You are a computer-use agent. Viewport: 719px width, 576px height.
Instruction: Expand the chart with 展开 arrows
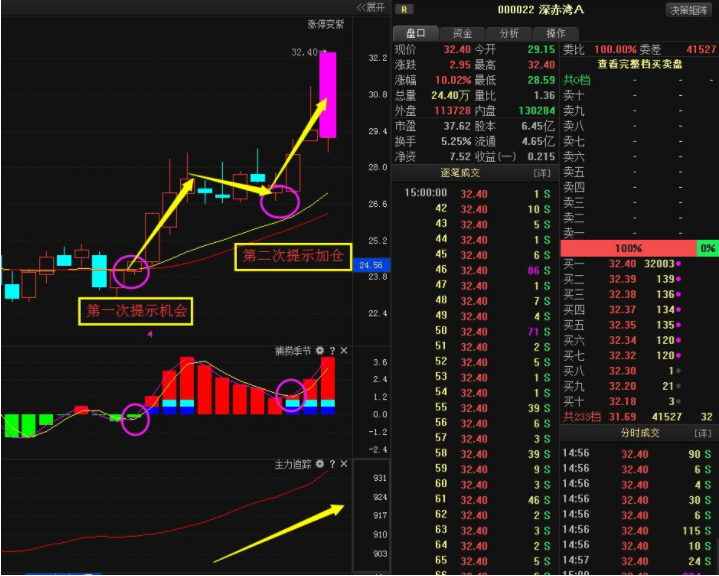[371, 7]
